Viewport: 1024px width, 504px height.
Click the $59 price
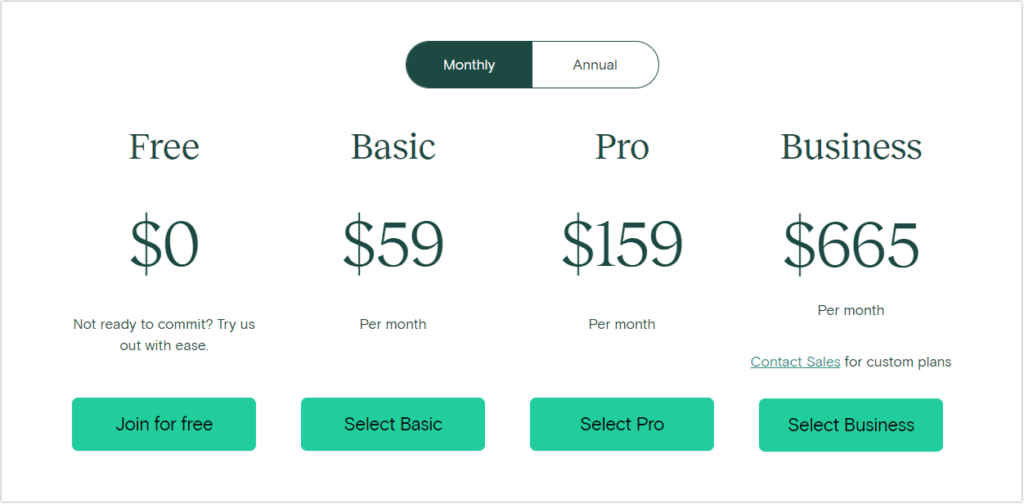(393, 246)
